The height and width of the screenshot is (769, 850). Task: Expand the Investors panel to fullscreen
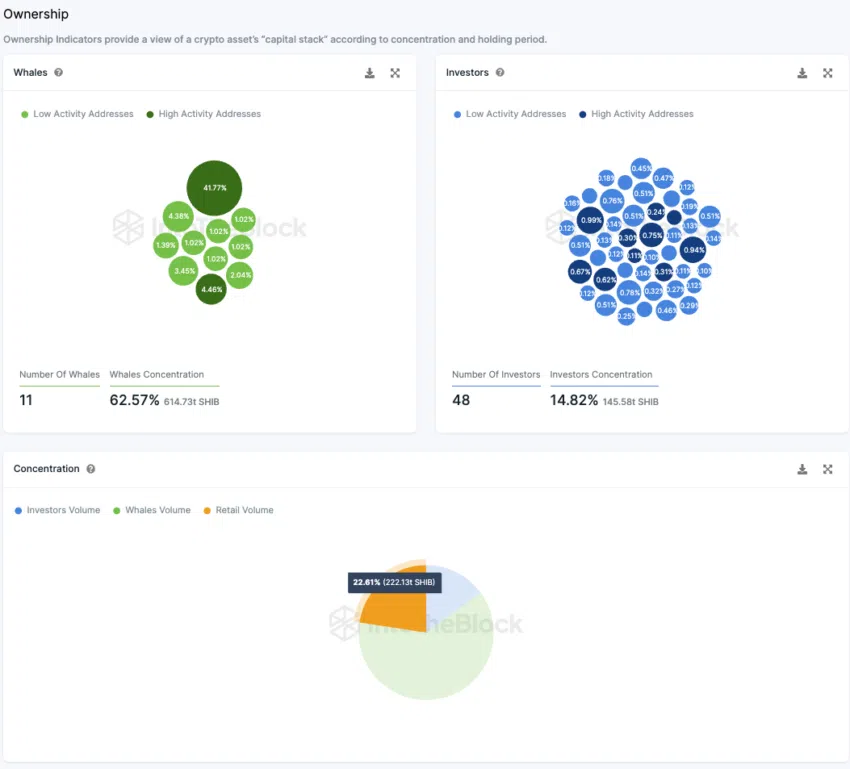coord(828,73)
